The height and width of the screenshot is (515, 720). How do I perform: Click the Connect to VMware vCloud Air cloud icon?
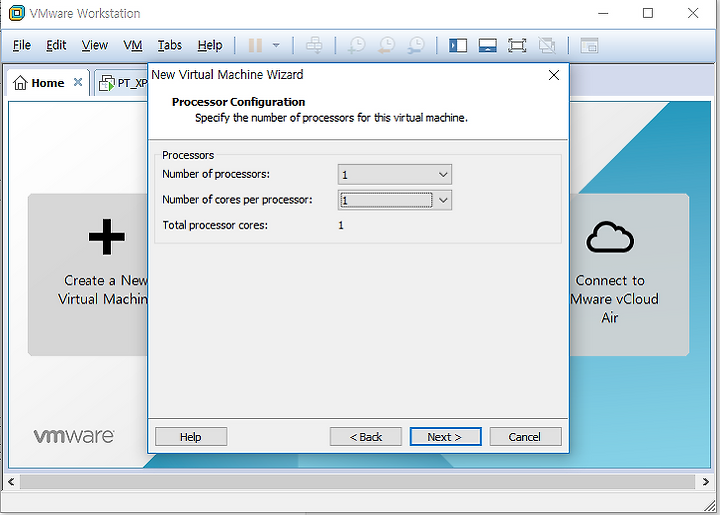click(610, 237)
